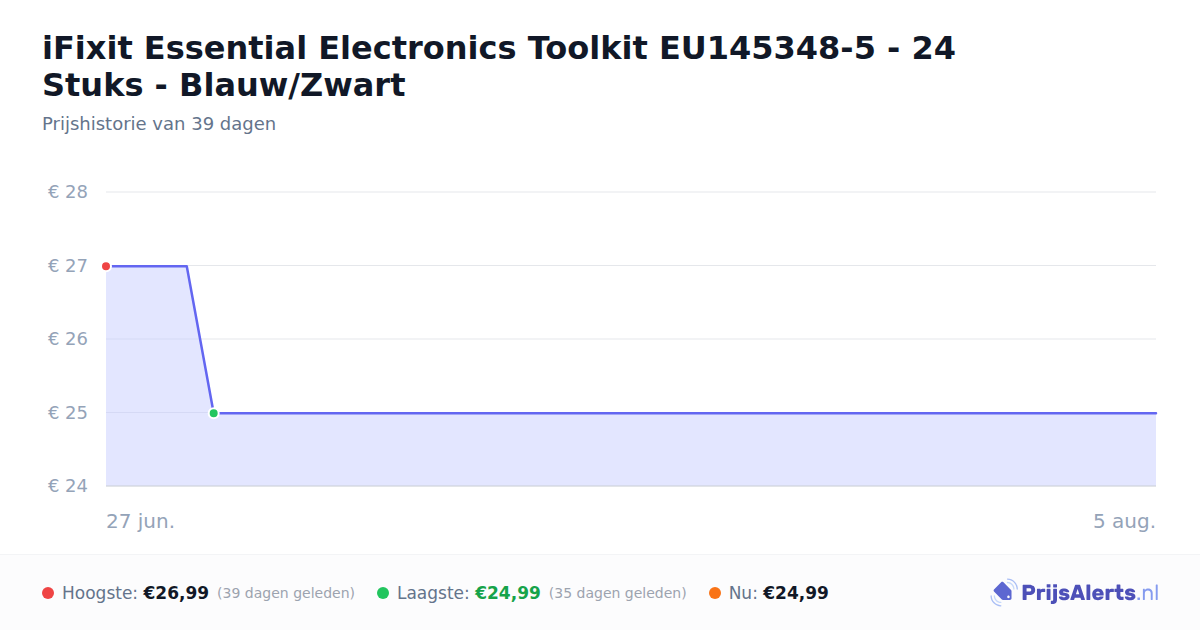Click the 27 jun. start date label

141,521
